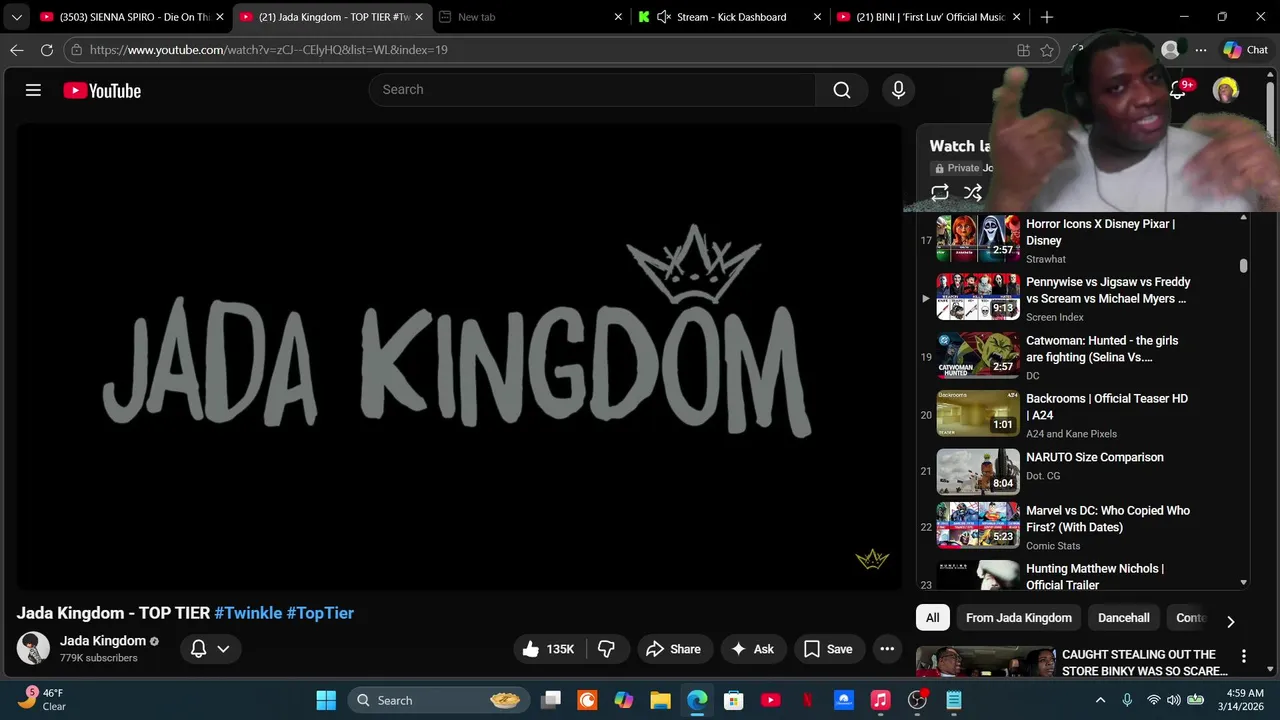Open the pink music app on taskbar

(880, 700)
